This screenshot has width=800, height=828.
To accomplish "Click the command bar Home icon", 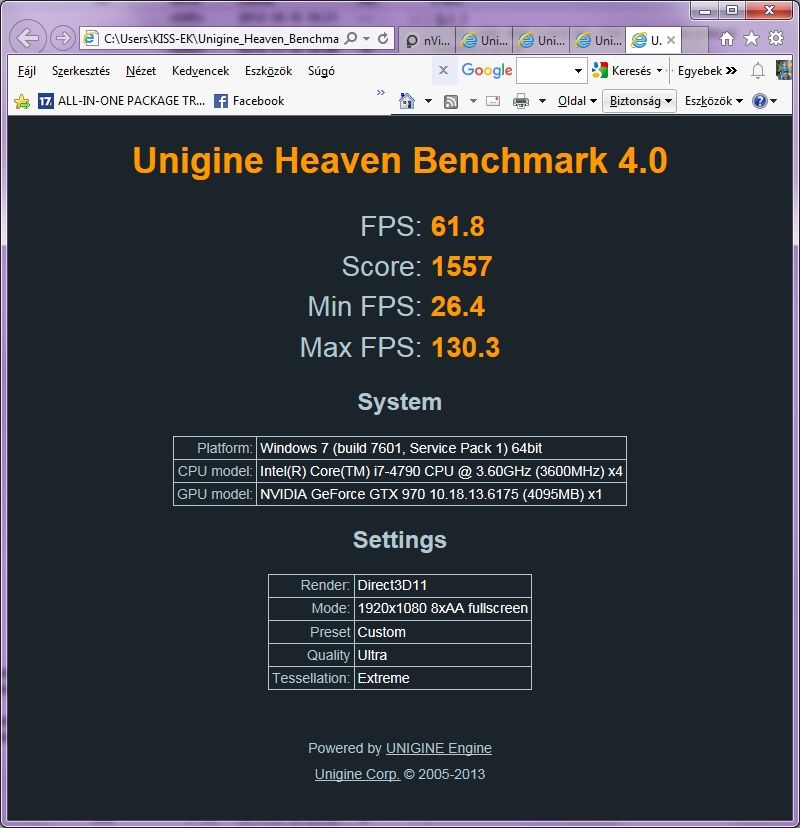I will point(407,101).
